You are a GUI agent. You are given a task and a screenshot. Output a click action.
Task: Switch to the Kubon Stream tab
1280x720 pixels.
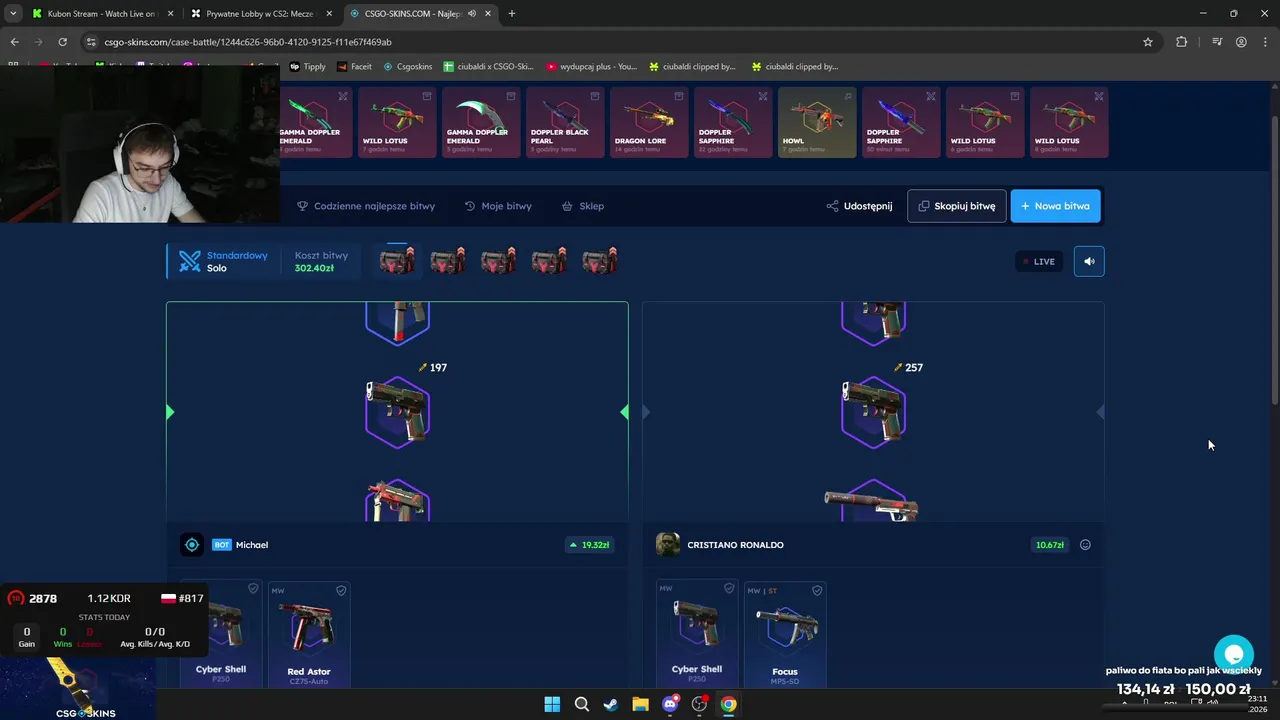tap(100, 13)
